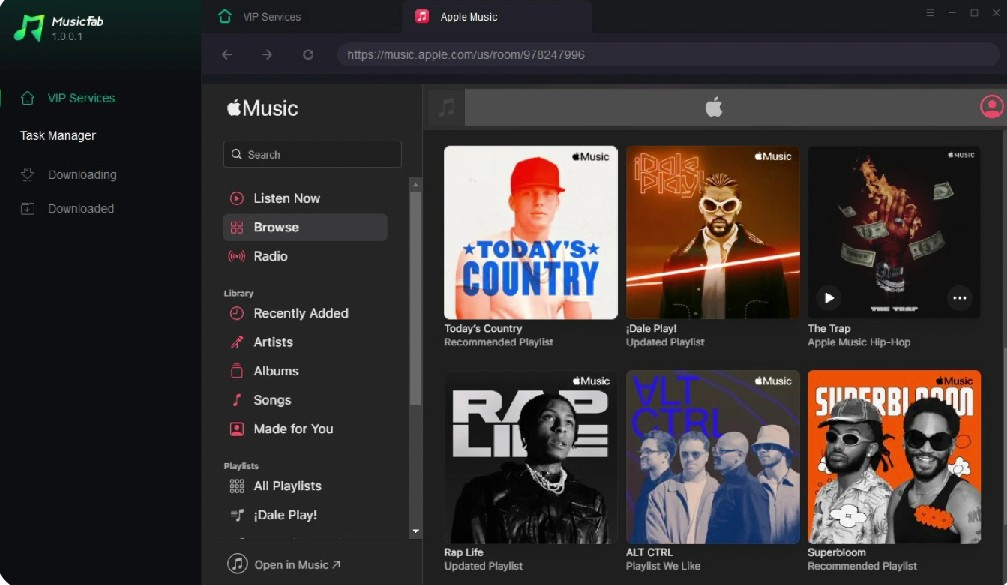Viewport: 1007px width, 585px height.
Task: Select Browse in the Apple Music sidebar
Action: tap(305, 227)
